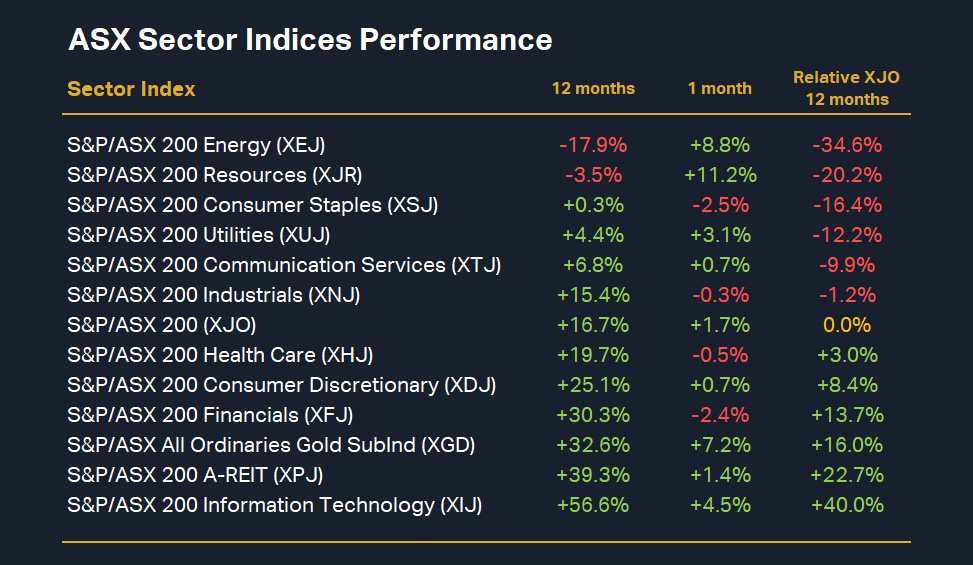The image size is (973, 565).
Task: Click the +56.6% twelve-month value
Action: (x=593, y=505)
